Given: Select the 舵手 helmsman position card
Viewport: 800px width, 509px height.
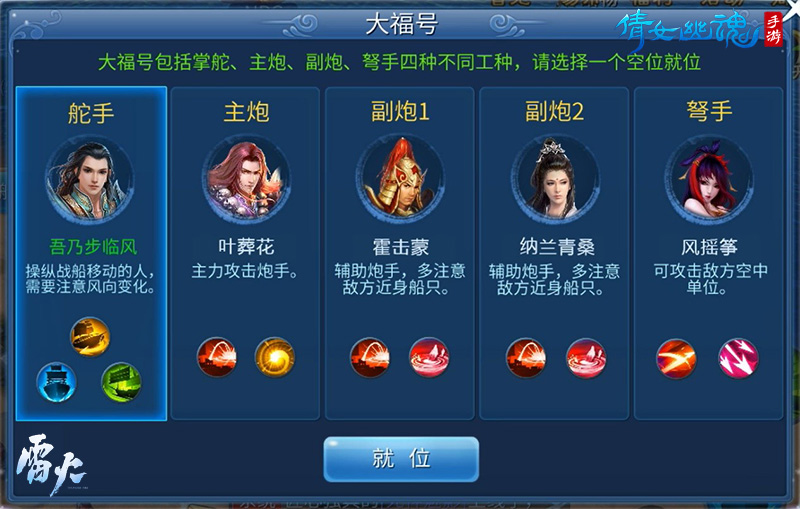Looking at the screenshot, I should tap(91, 253).
